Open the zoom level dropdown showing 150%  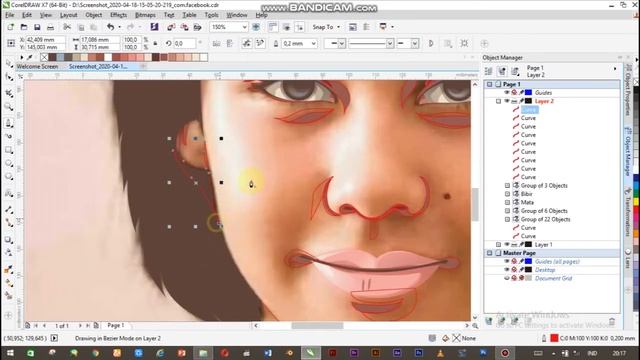pos(244,27)
